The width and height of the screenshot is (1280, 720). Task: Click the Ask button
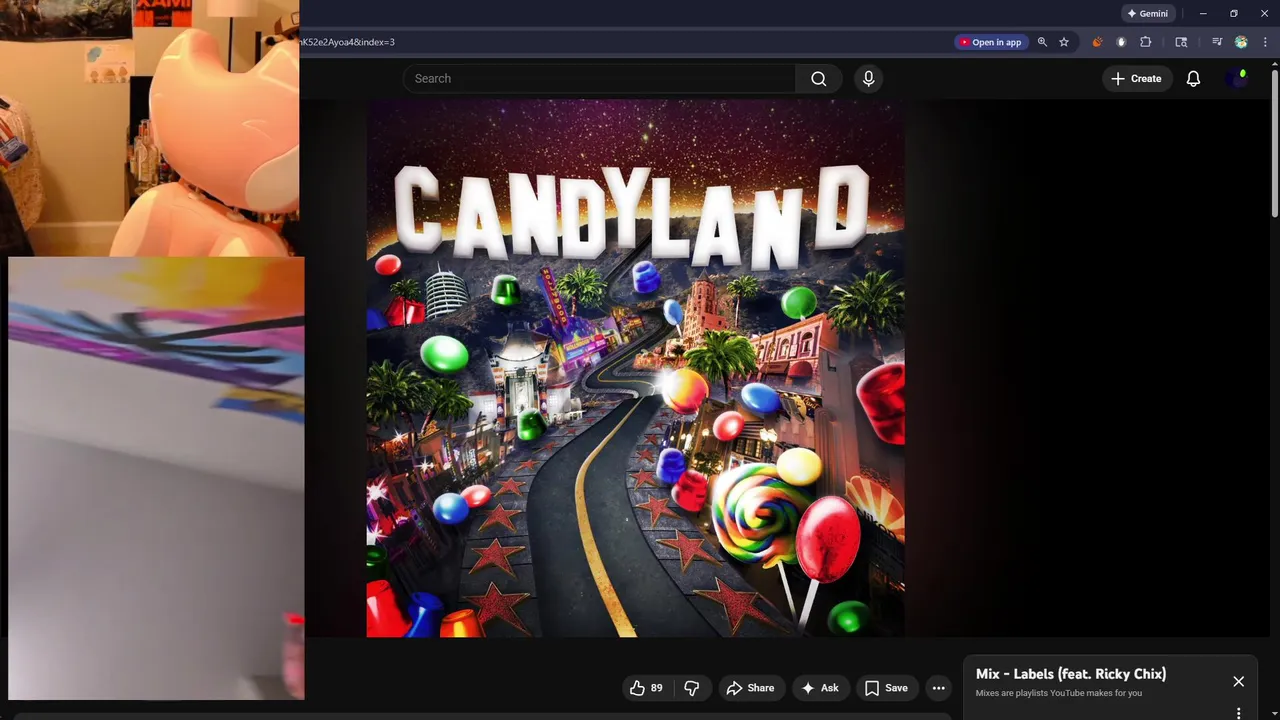[819, 688]
